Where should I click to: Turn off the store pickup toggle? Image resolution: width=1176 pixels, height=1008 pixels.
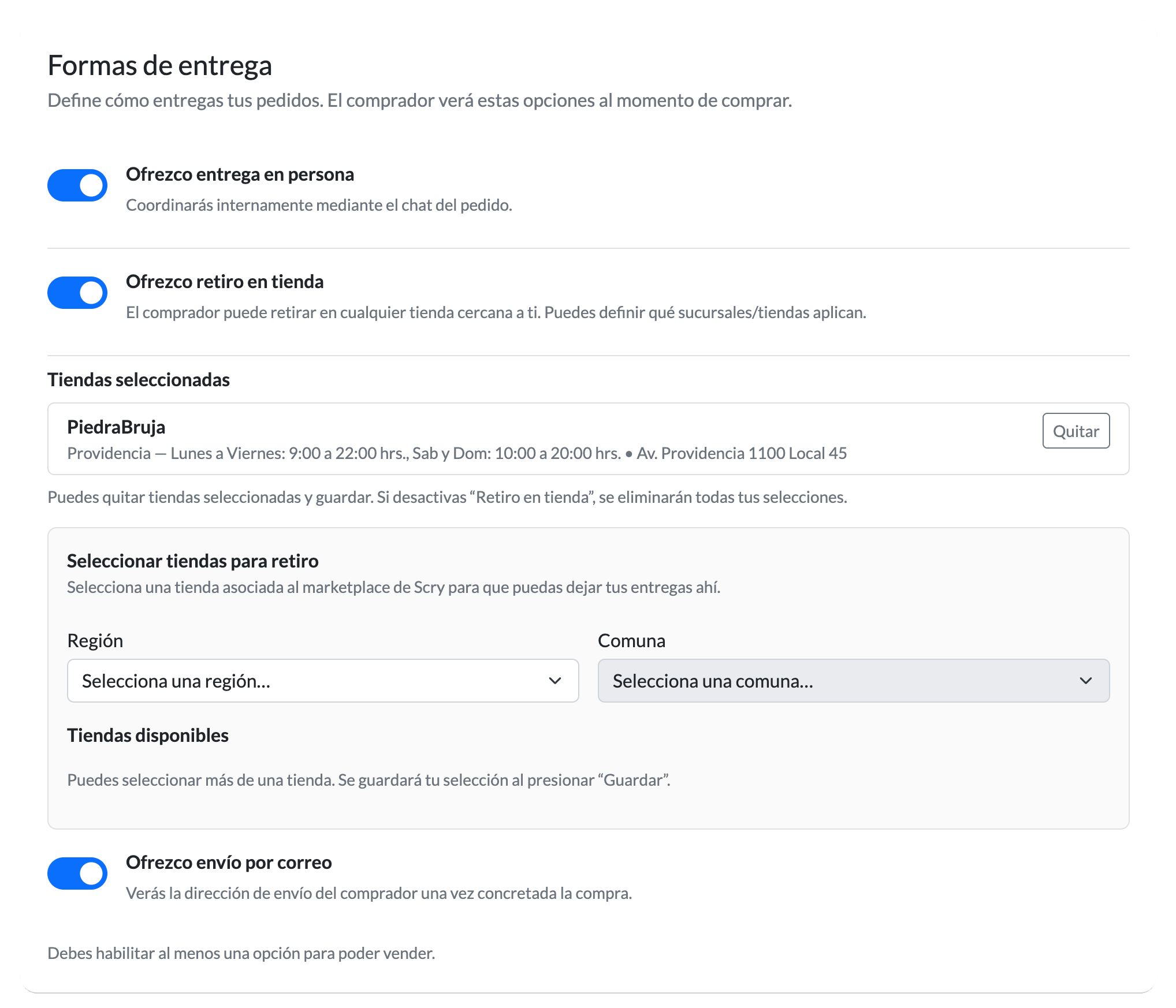pyautogui.click(x=77, y=293)
